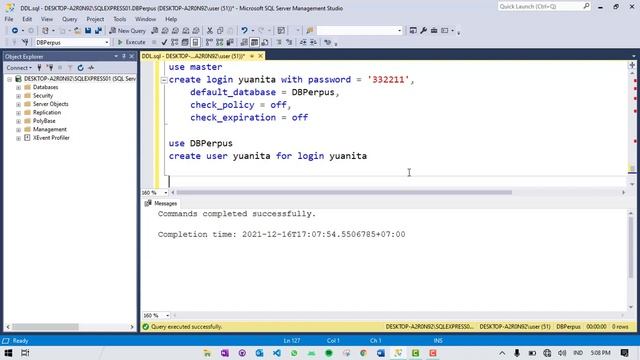
Task: Expand the Databases node
Action: point(18,87)
